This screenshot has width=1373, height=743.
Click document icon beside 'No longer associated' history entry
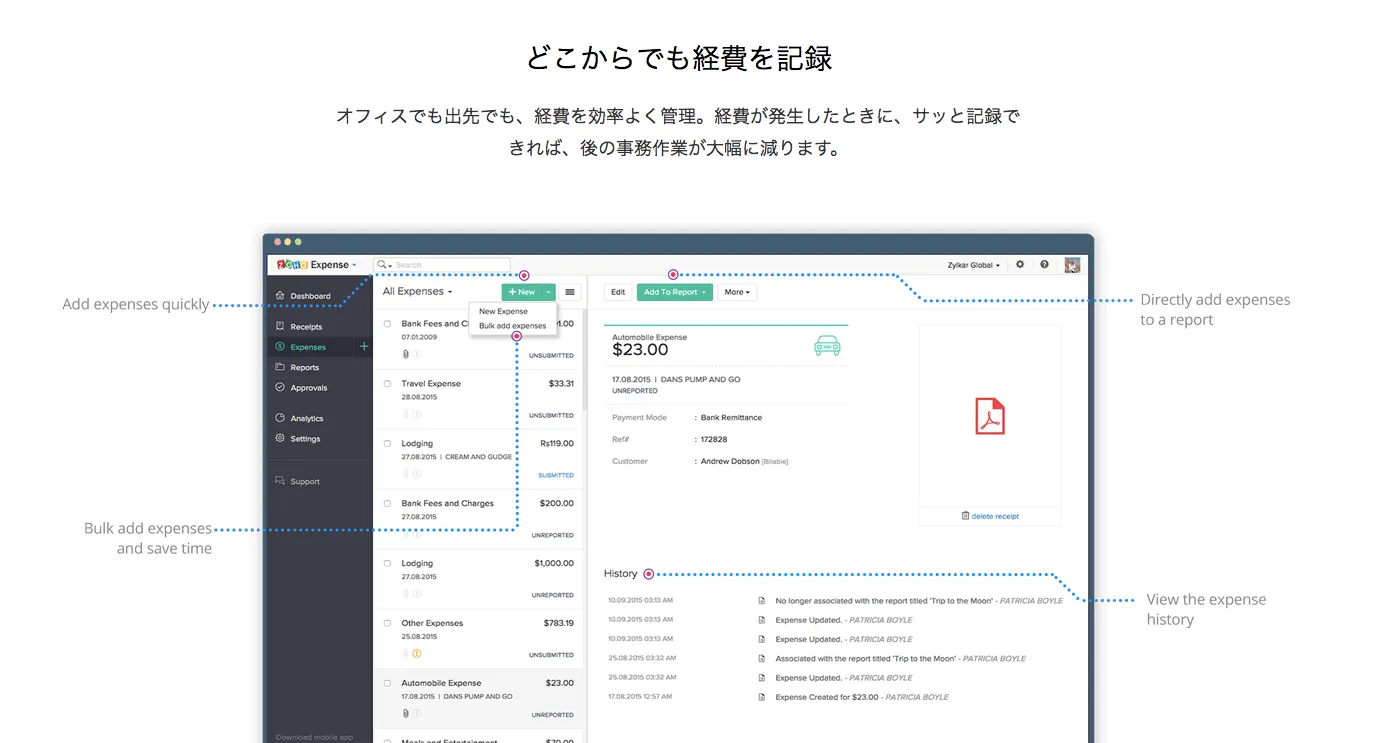762,601
